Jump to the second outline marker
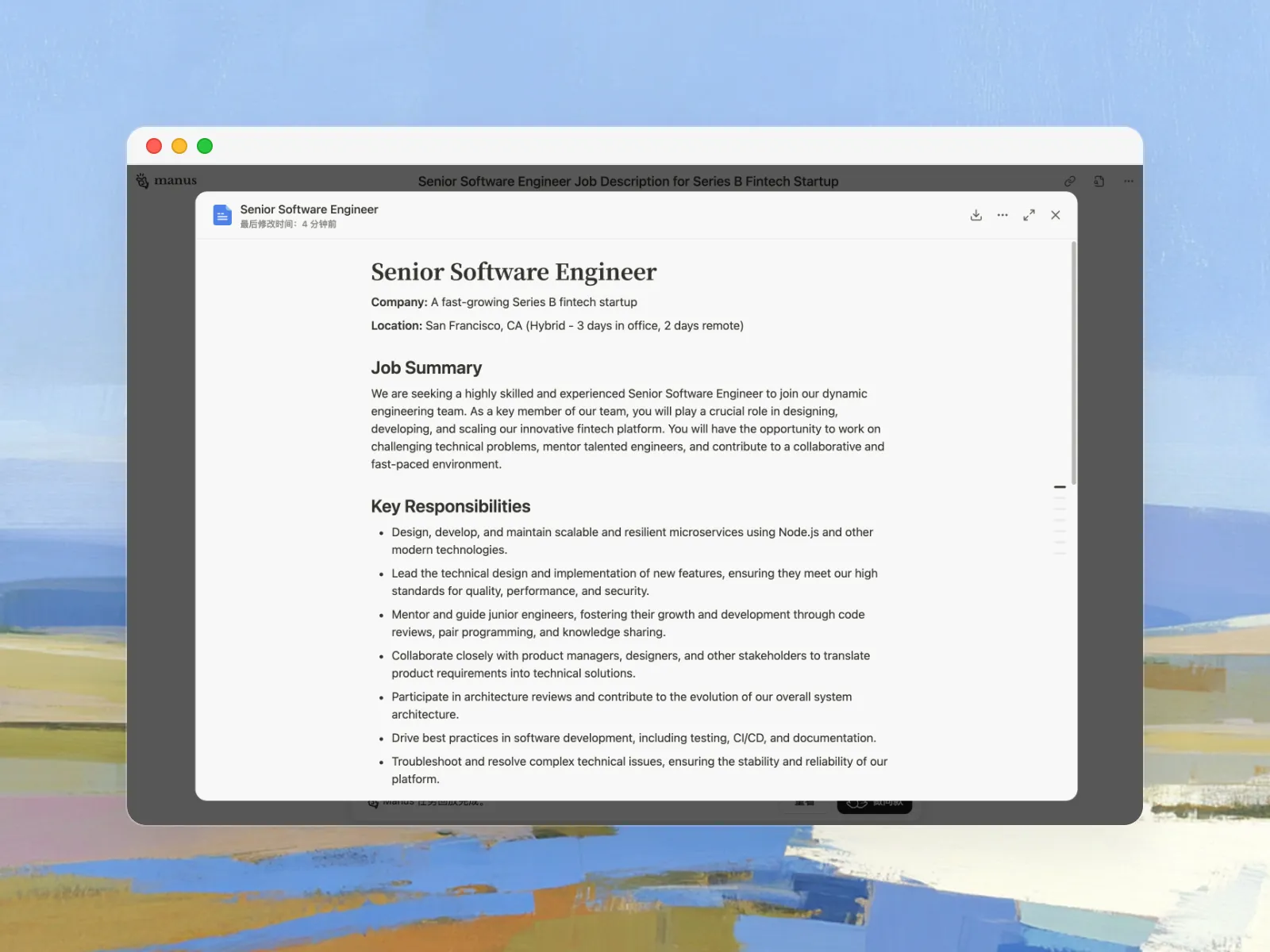The height and width of the screenshot is (952, 1270). [x=1060, y=498]
